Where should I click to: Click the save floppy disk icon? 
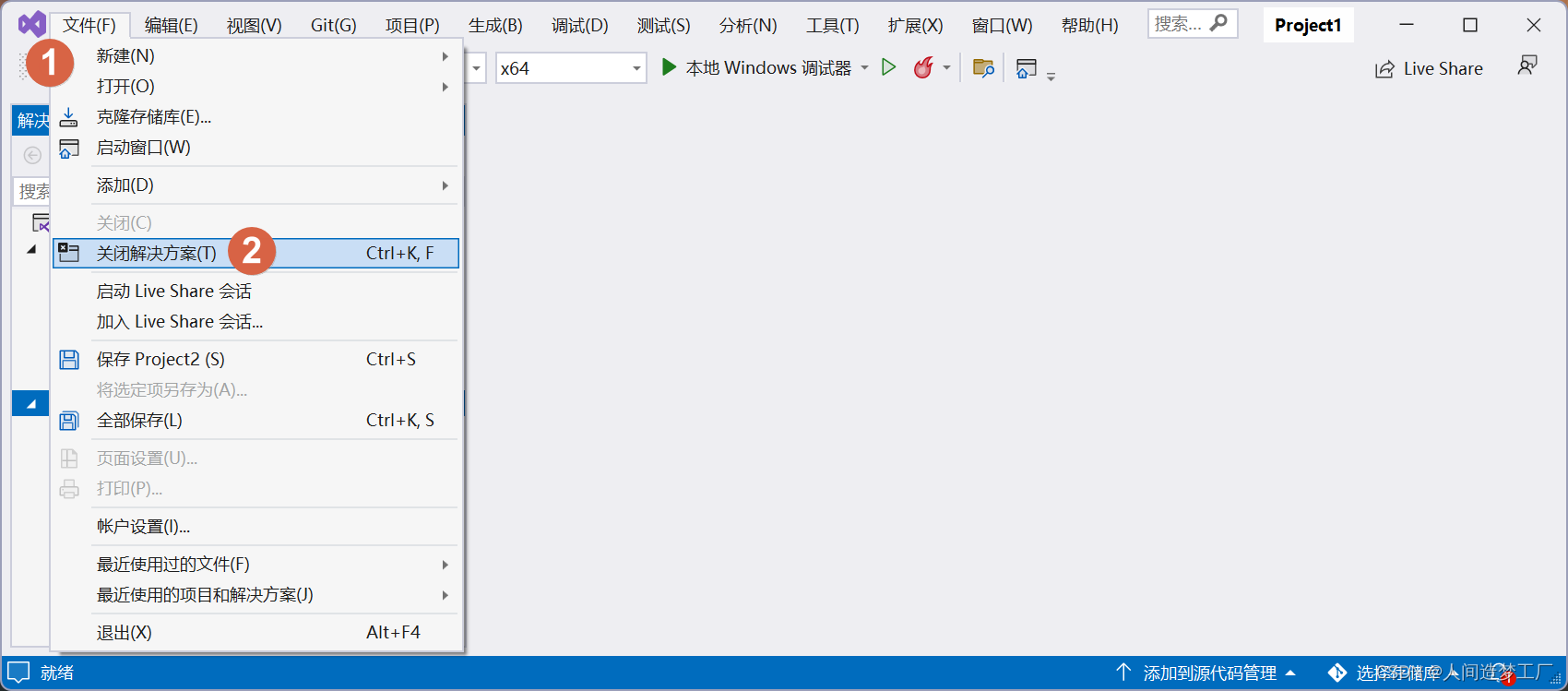click(x=69, y=360)
